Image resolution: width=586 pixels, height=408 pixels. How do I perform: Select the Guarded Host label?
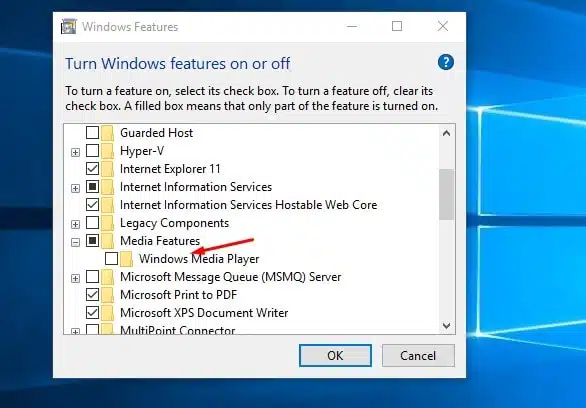(156, 133)
